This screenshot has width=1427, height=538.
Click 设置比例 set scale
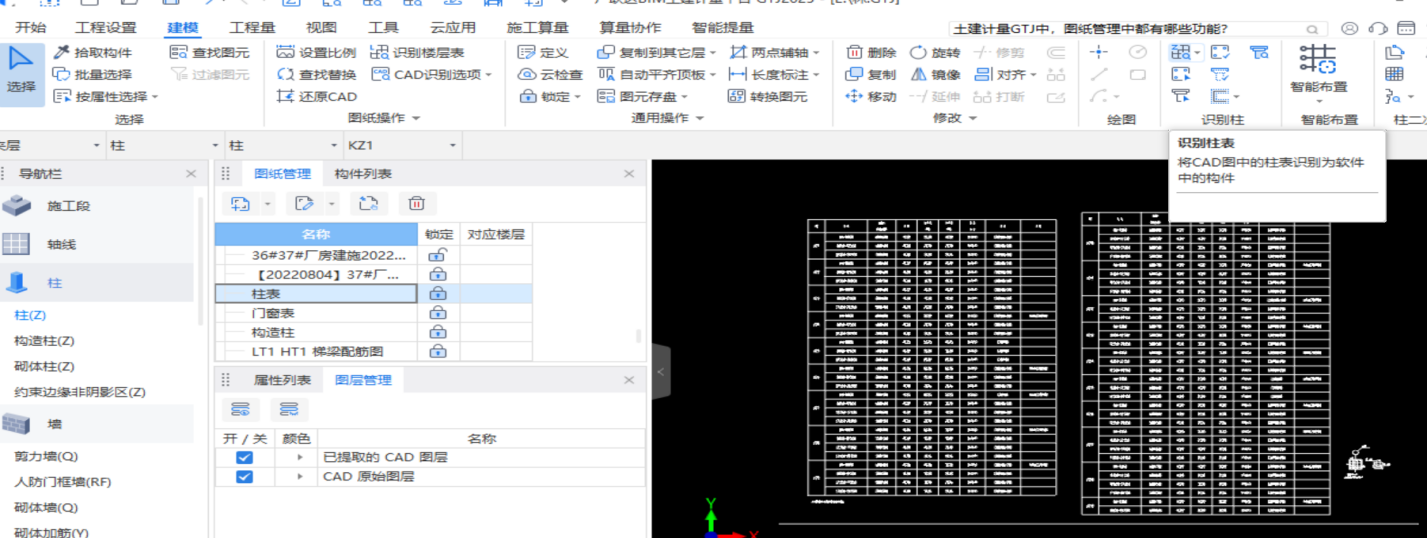point(315,52)
